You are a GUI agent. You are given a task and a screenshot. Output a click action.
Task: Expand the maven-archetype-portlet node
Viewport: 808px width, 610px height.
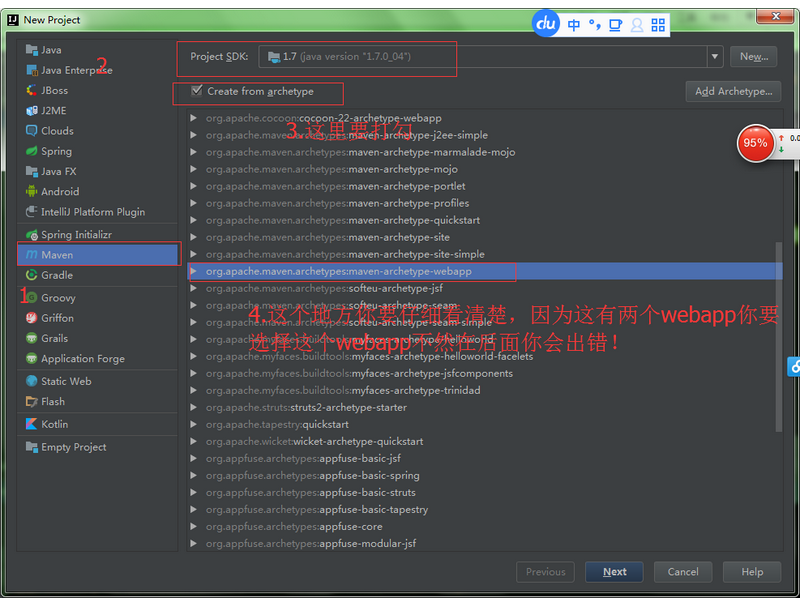[x=193, y=186]
